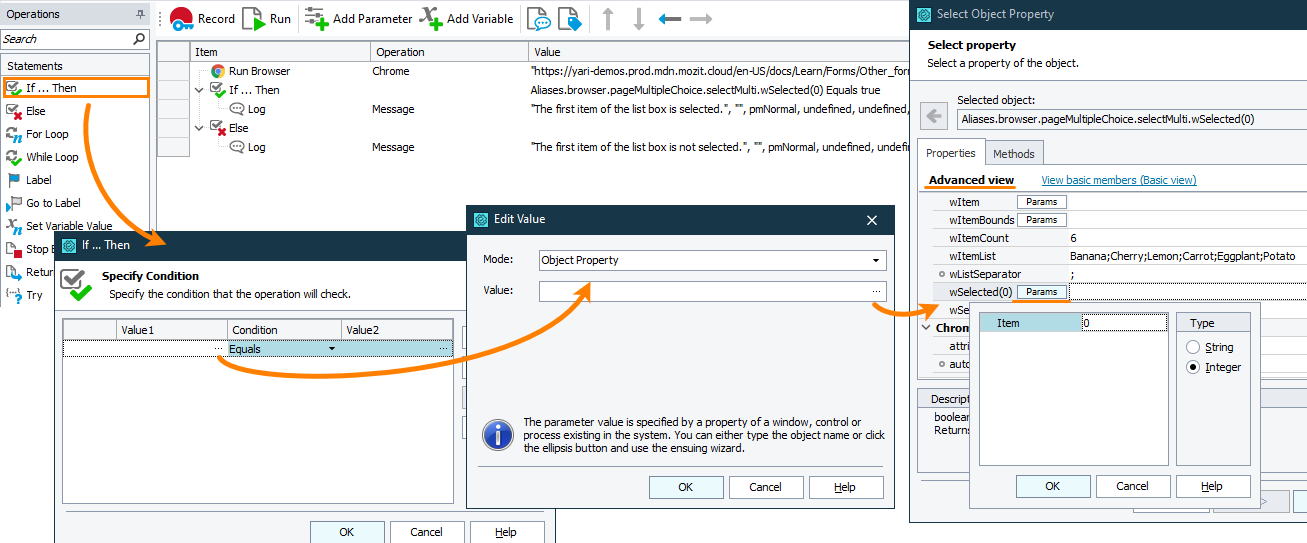
Task: Click the Item column header
Action: (x=280, y=52)
